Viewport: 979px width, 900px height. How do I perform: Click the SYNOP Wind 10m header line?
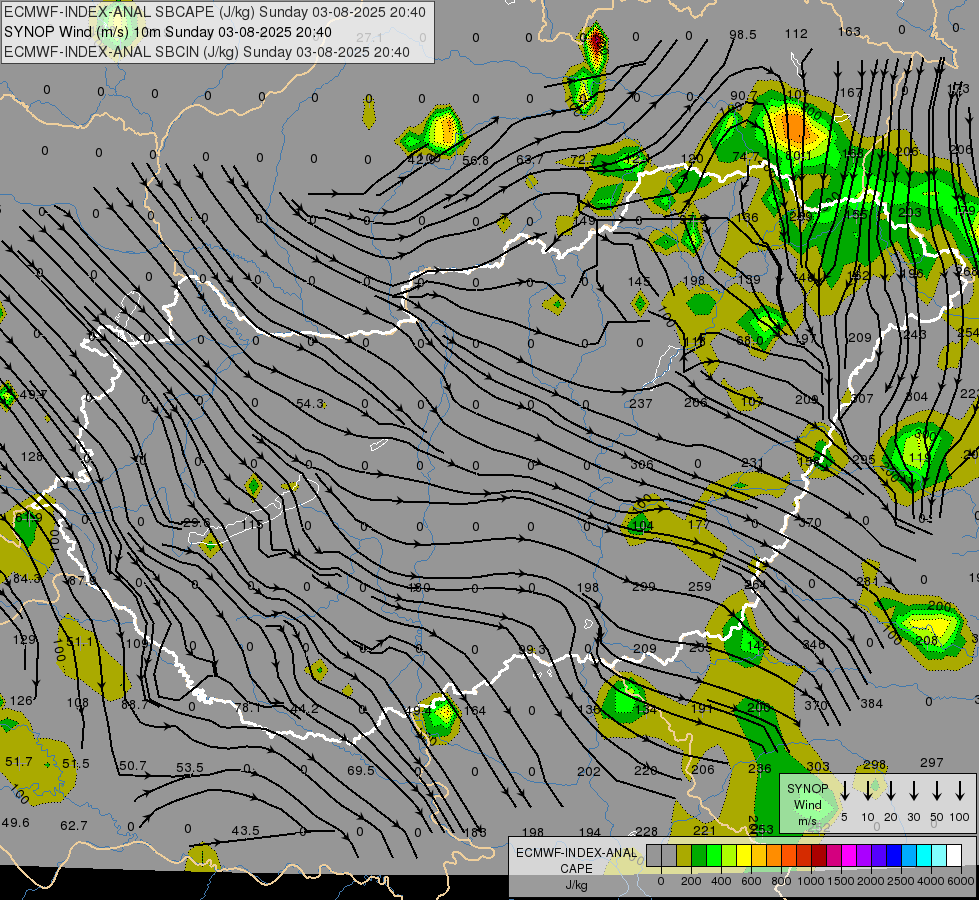(x=168, y=32)
